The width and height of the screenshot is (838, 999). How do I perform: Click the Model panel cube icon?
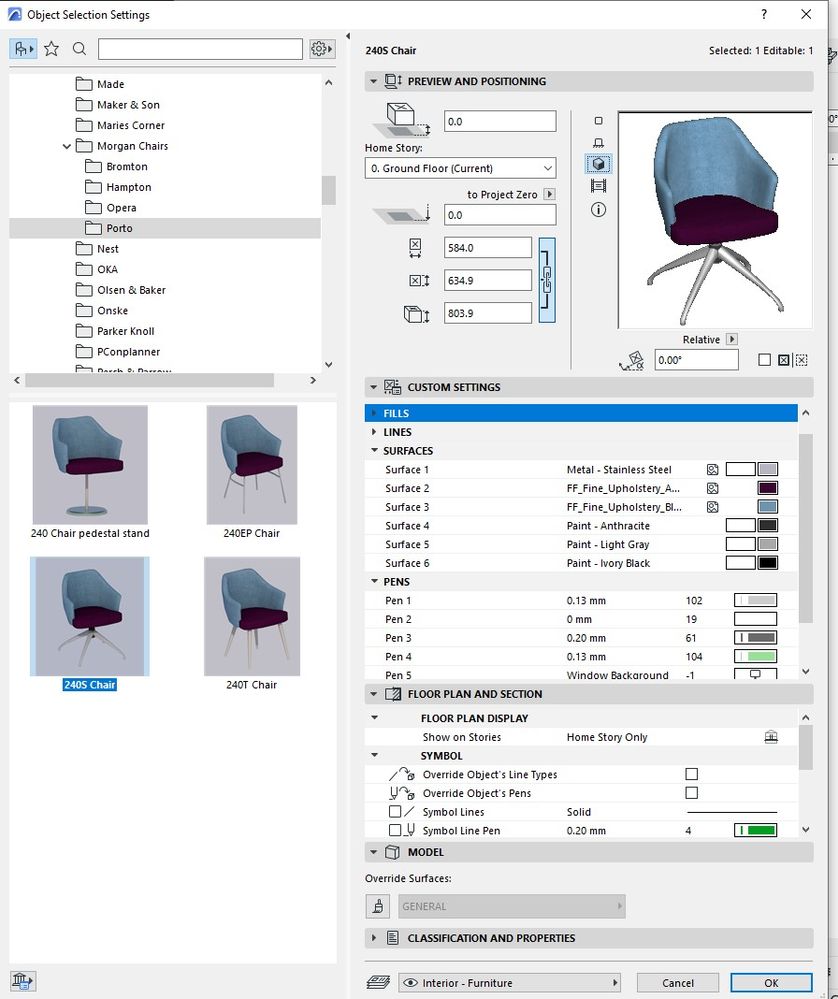pos(393,852)
